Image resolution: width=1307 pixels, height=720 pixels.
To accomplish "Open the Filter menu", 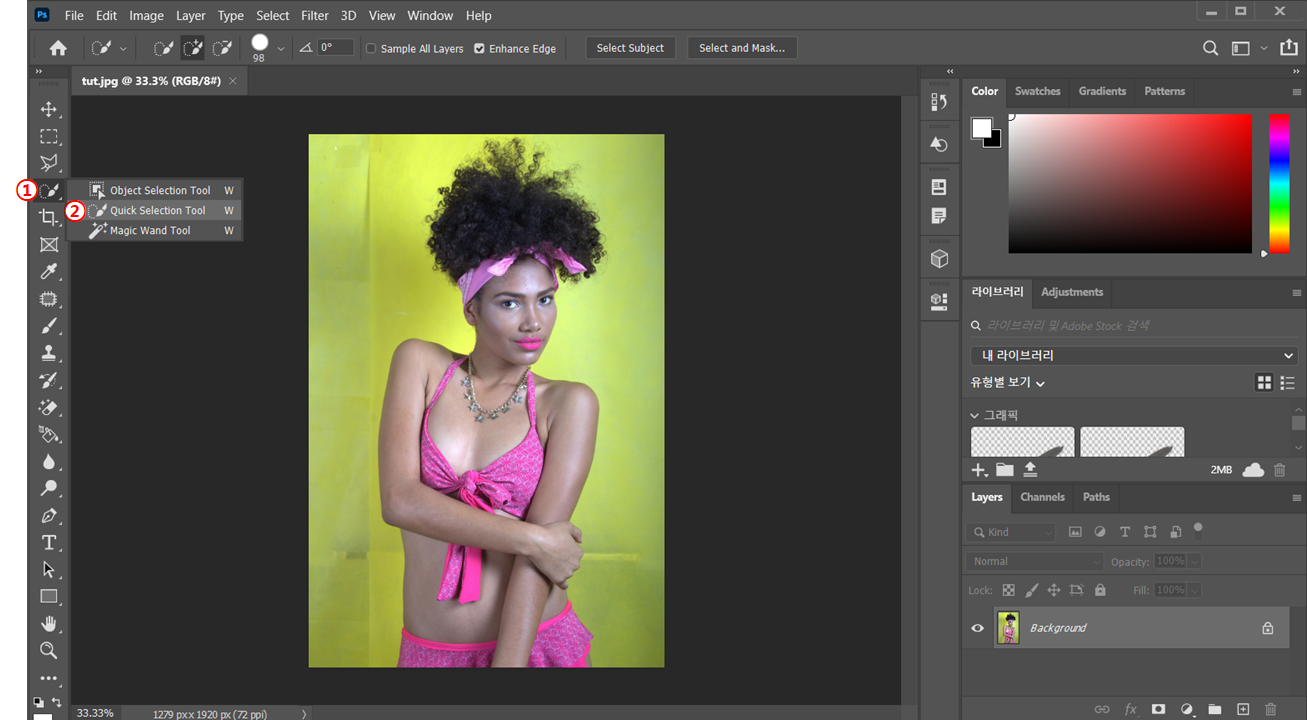I will pyautogui.click(x=315, y=15).
